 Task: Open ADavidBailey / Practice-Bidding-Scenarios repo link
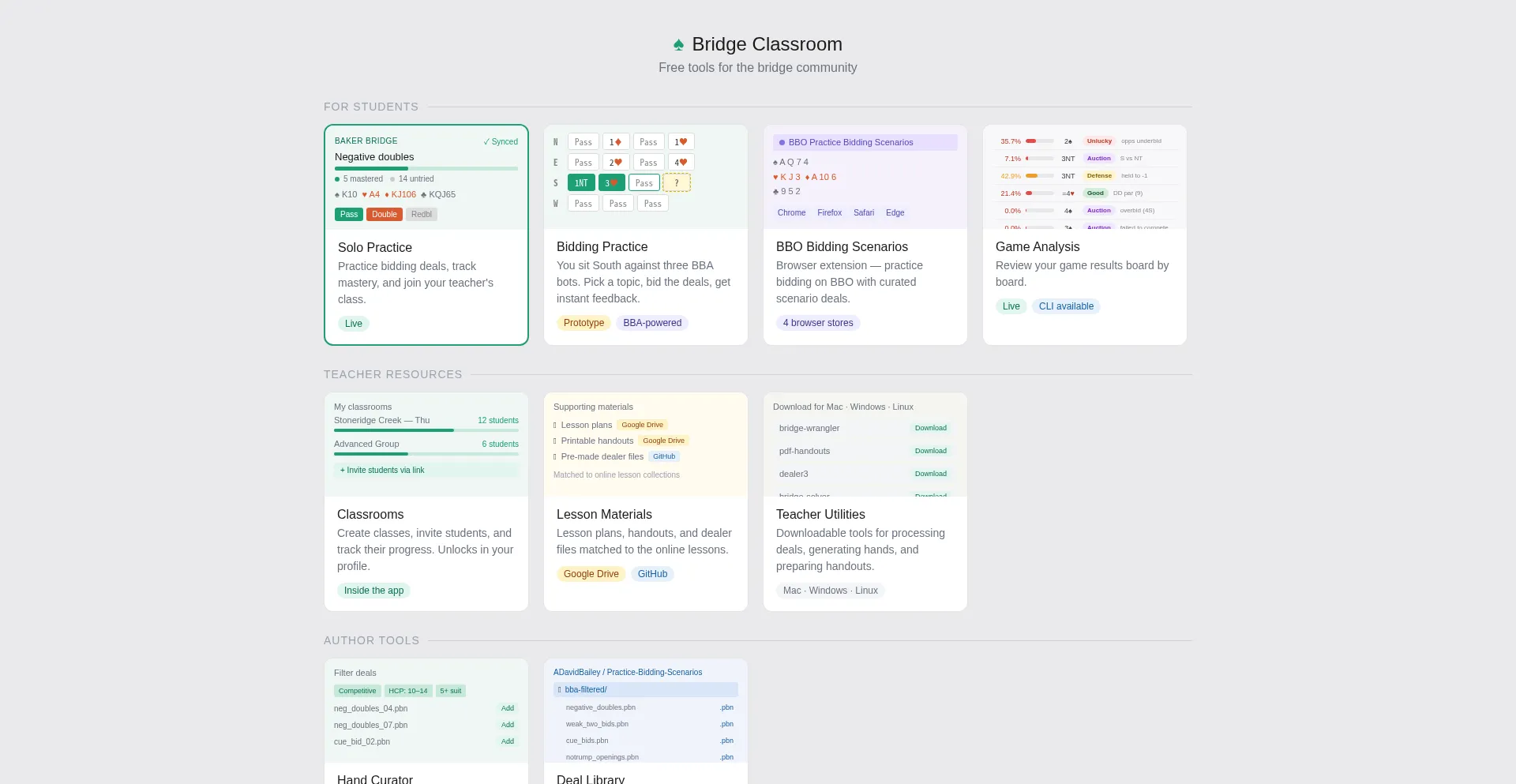pos(628,673)
